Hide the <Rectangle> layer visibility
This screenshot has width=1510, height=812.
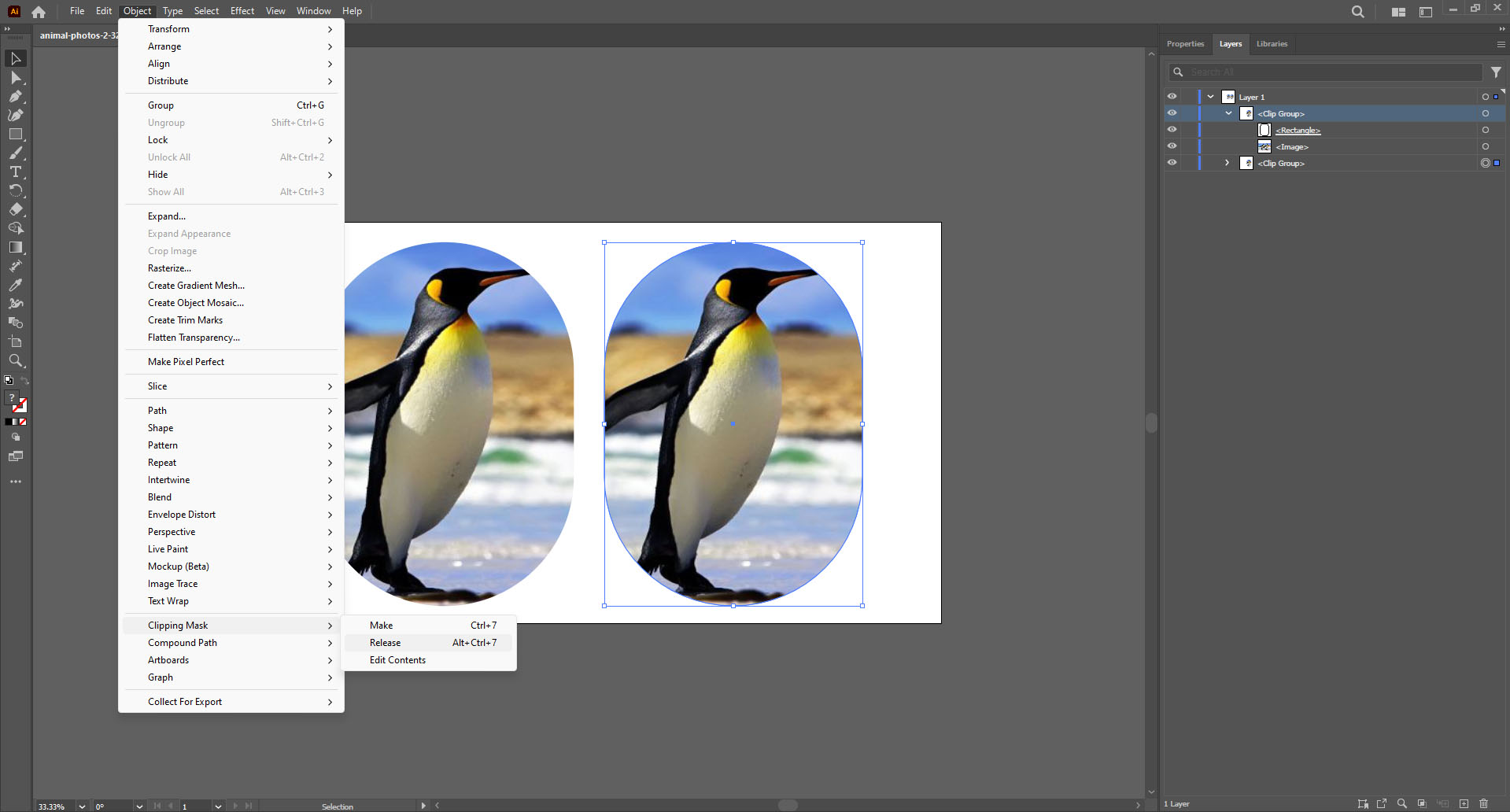[1172, 129]
